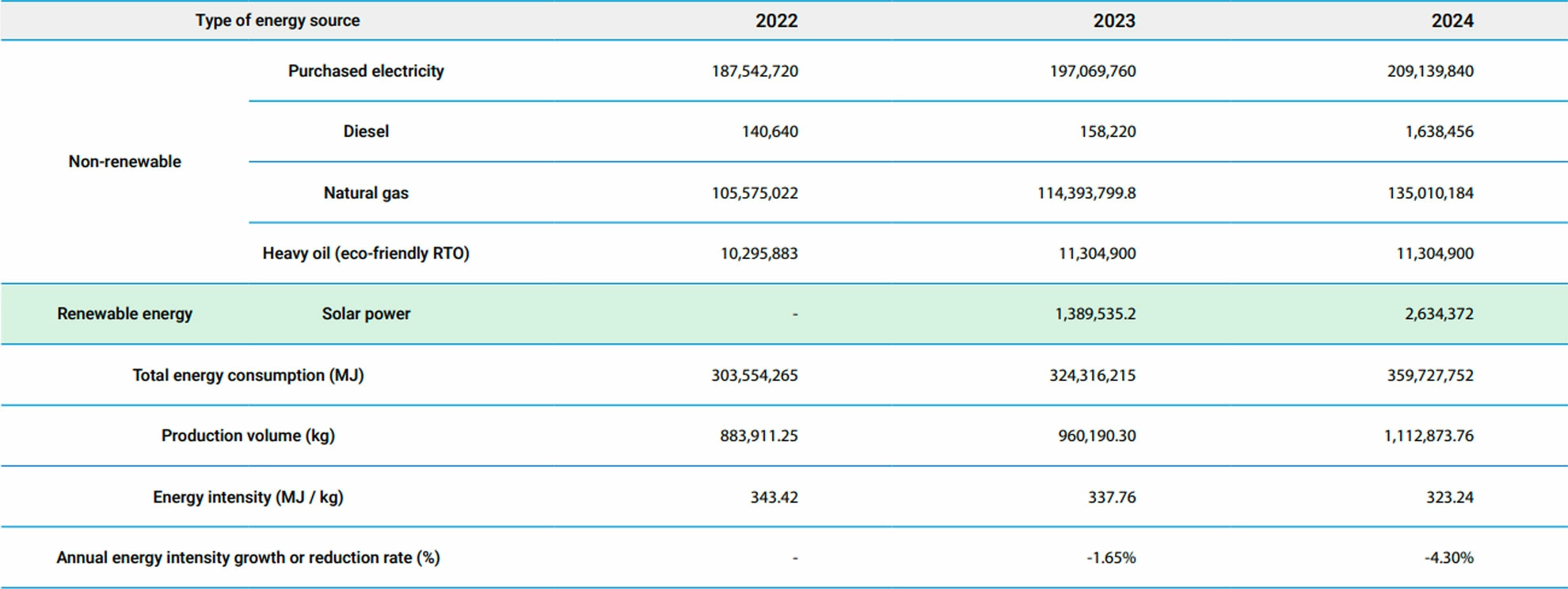Select Energy intensity (MJ / kg) label

(248, 497)
